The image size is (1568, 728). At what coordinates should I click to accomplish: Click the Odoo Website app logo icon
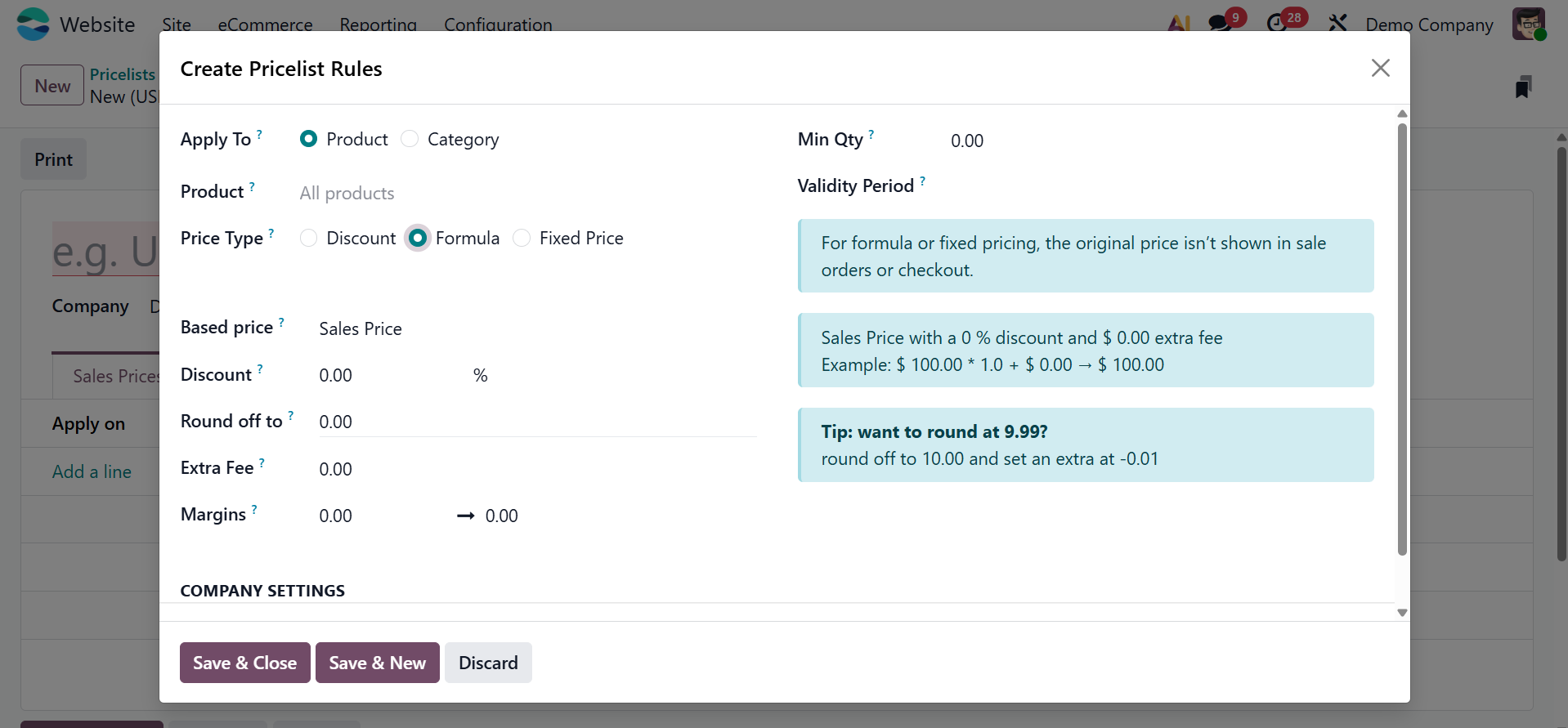pyautogui.click(x=33, y=24)
